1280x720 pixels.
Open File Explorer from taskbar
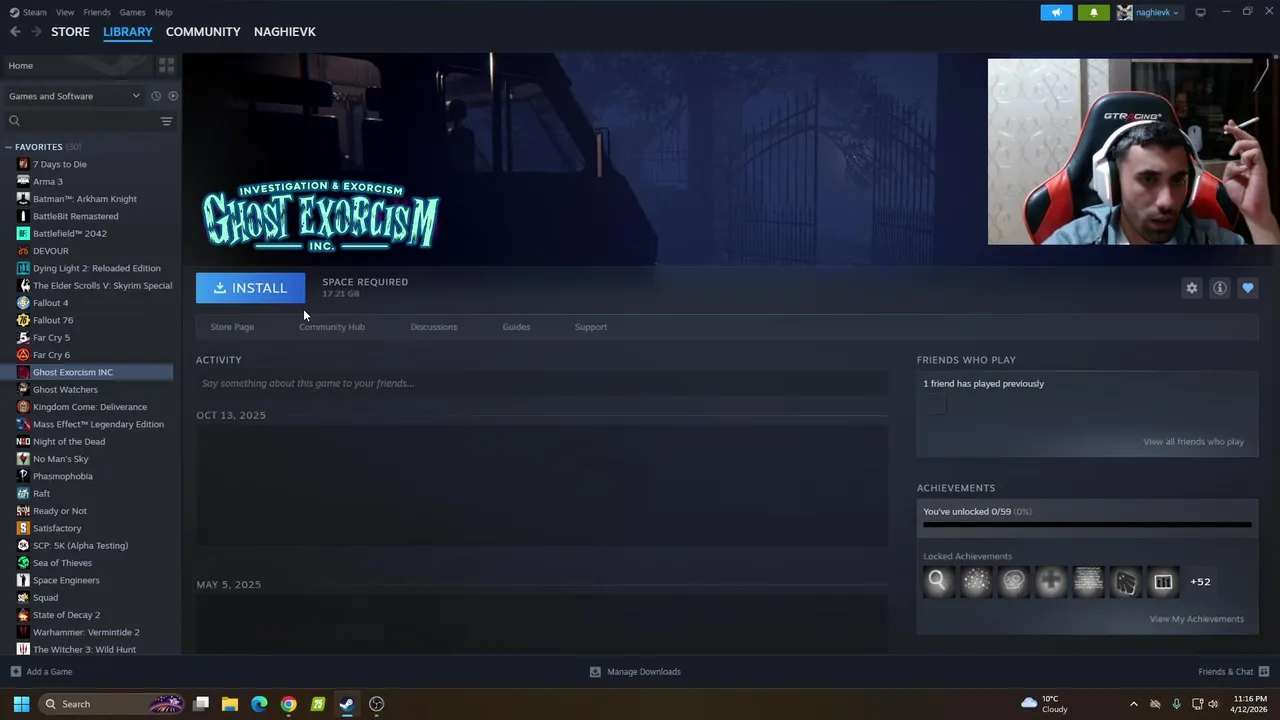(x=230, y=704)
